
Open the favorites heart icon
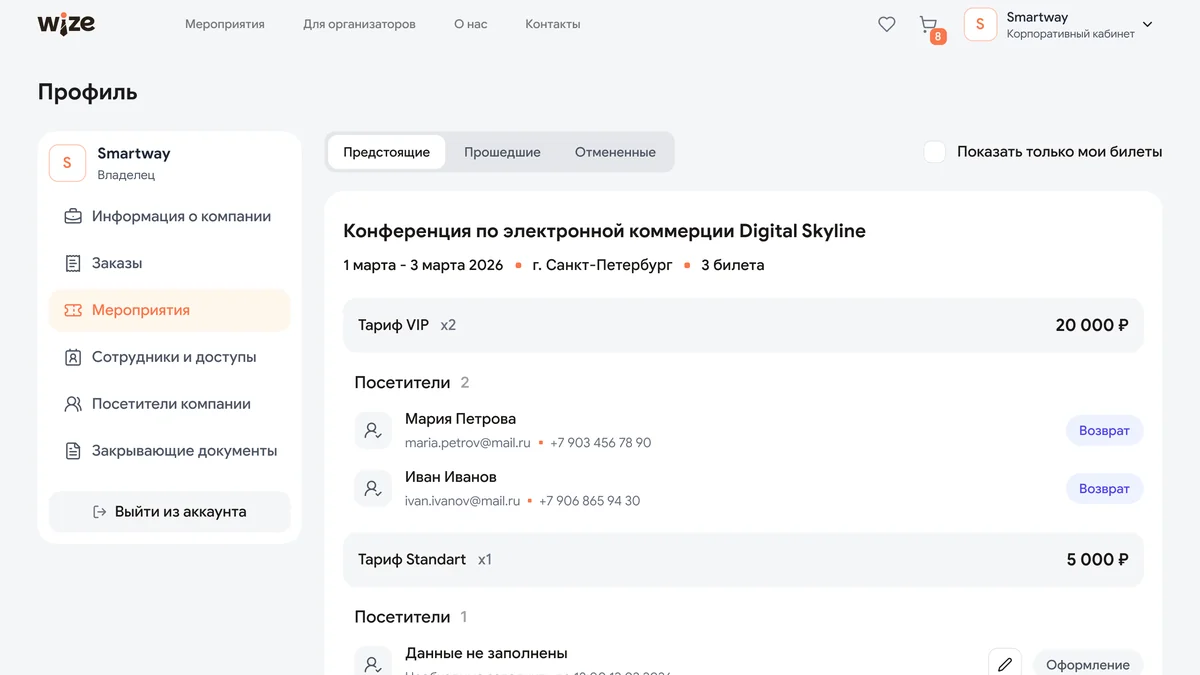click(x=887, y=24)
